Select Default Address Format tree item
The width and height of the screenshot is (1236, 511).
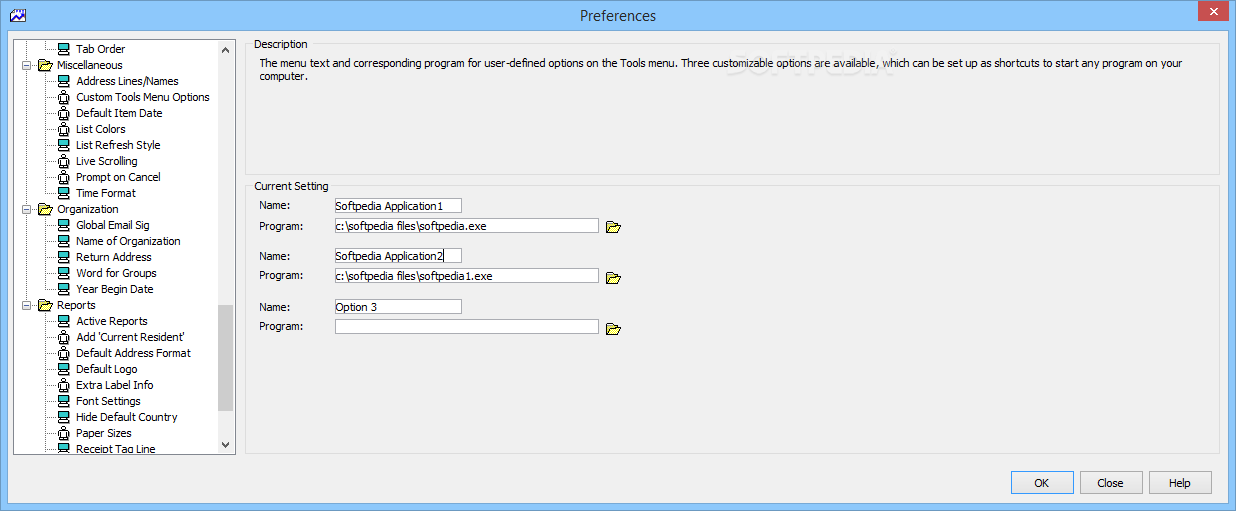133,353
